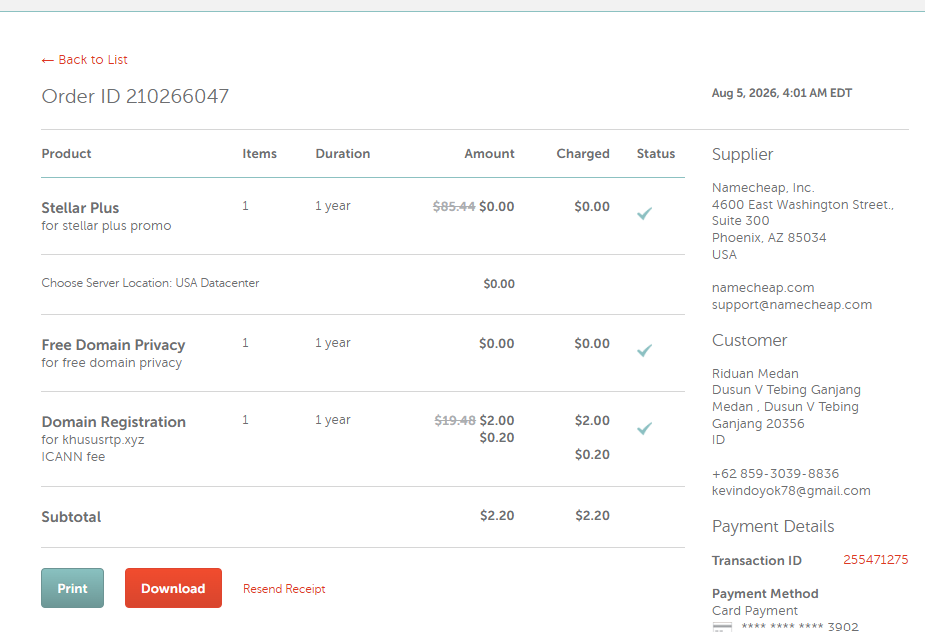Viewport: 925px width, 632px height.
Task: Click 'for stellar plus promo' text
Action: [x=106, y=226]
